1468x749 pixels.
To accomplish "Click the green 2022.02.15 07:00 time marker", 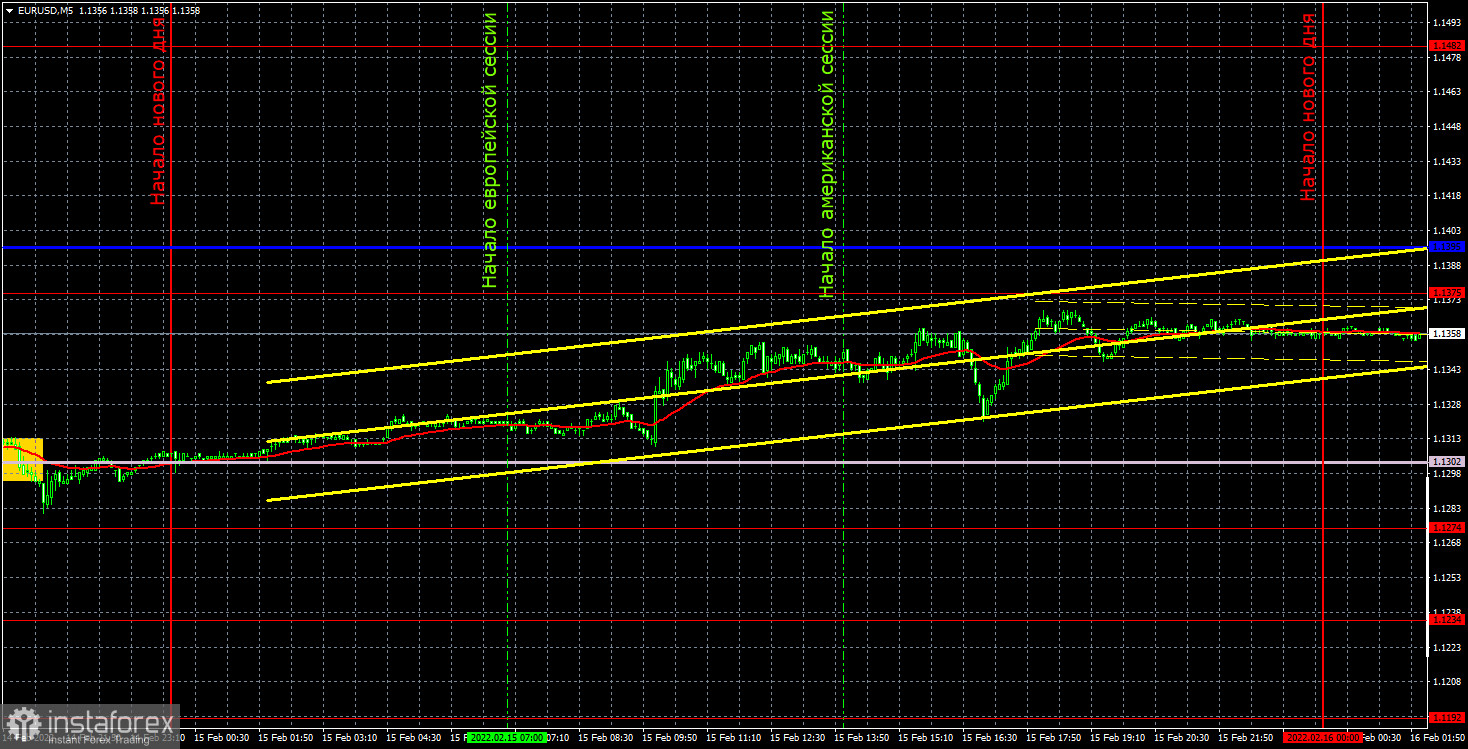I will coord(507,737).
